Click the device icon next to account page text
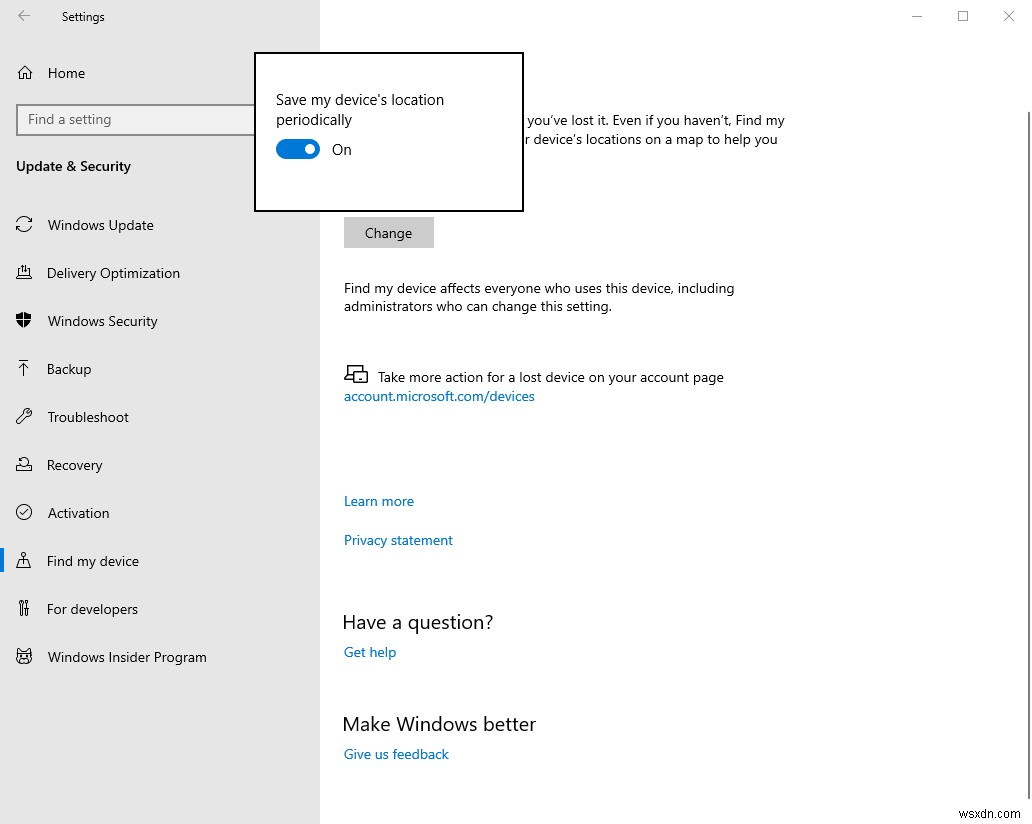Image resolution: width=1032 pixels, height=824 pixels. click(356, 373)
